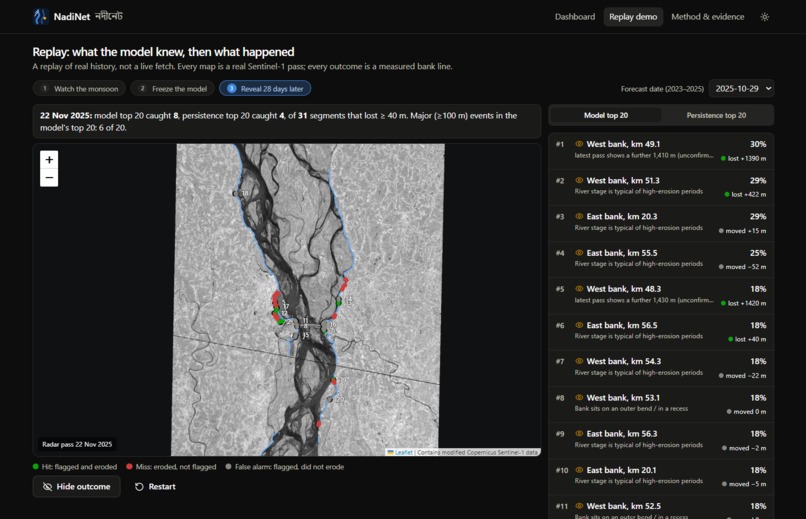Click the 'lost +40 m' outcome text

(750, 339)
